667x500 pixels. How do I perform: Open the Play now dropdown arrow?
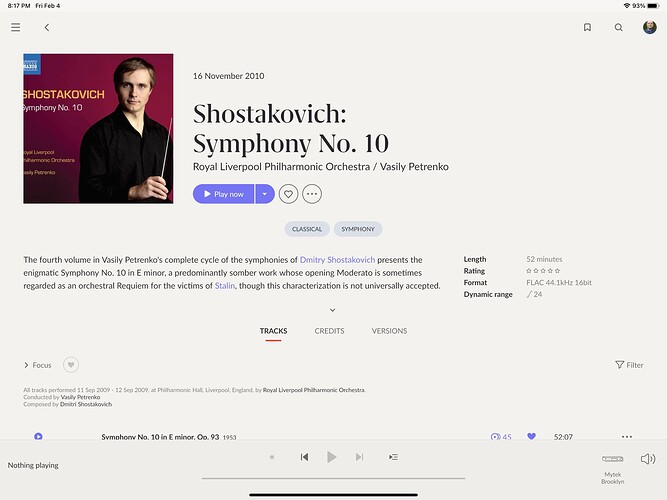[265, 194]
